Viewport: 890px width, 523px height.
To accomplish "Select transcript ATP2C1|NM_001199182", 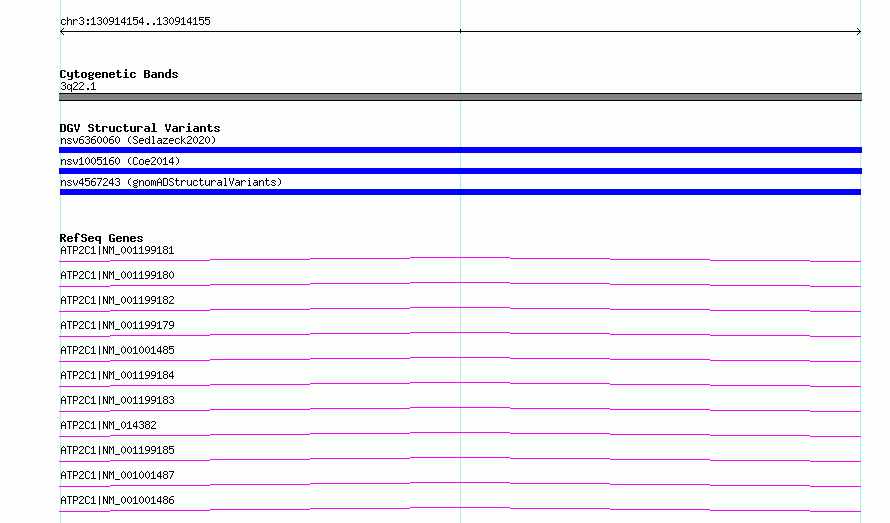I will pos(117,300).
